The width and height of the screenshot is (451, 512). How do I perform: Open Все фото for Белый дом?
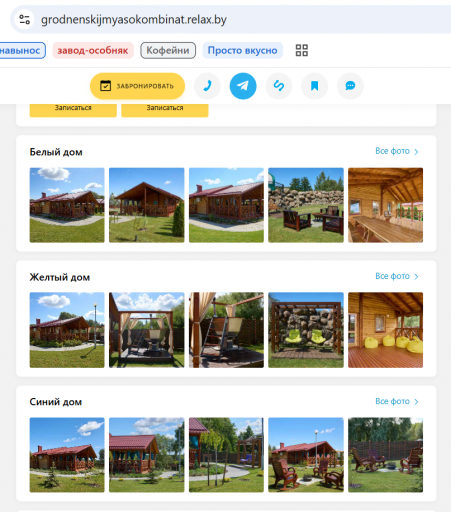coord(392,151)
